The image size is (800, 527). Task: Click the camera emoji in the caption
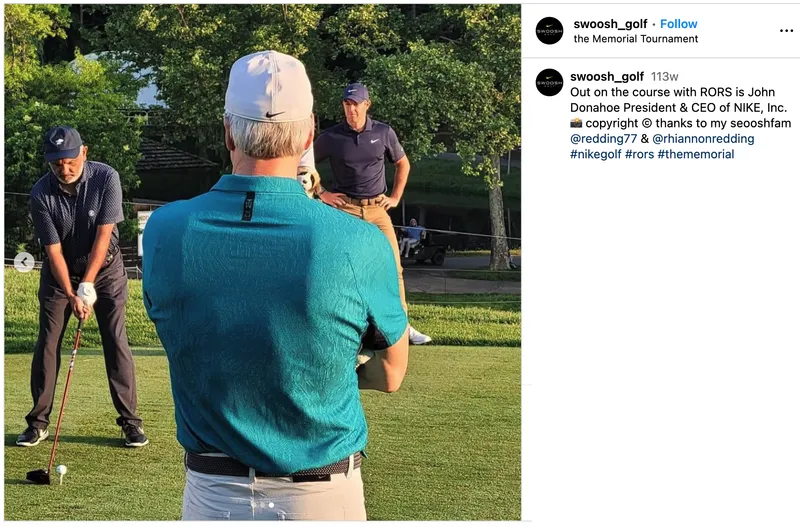coord(576,123)
